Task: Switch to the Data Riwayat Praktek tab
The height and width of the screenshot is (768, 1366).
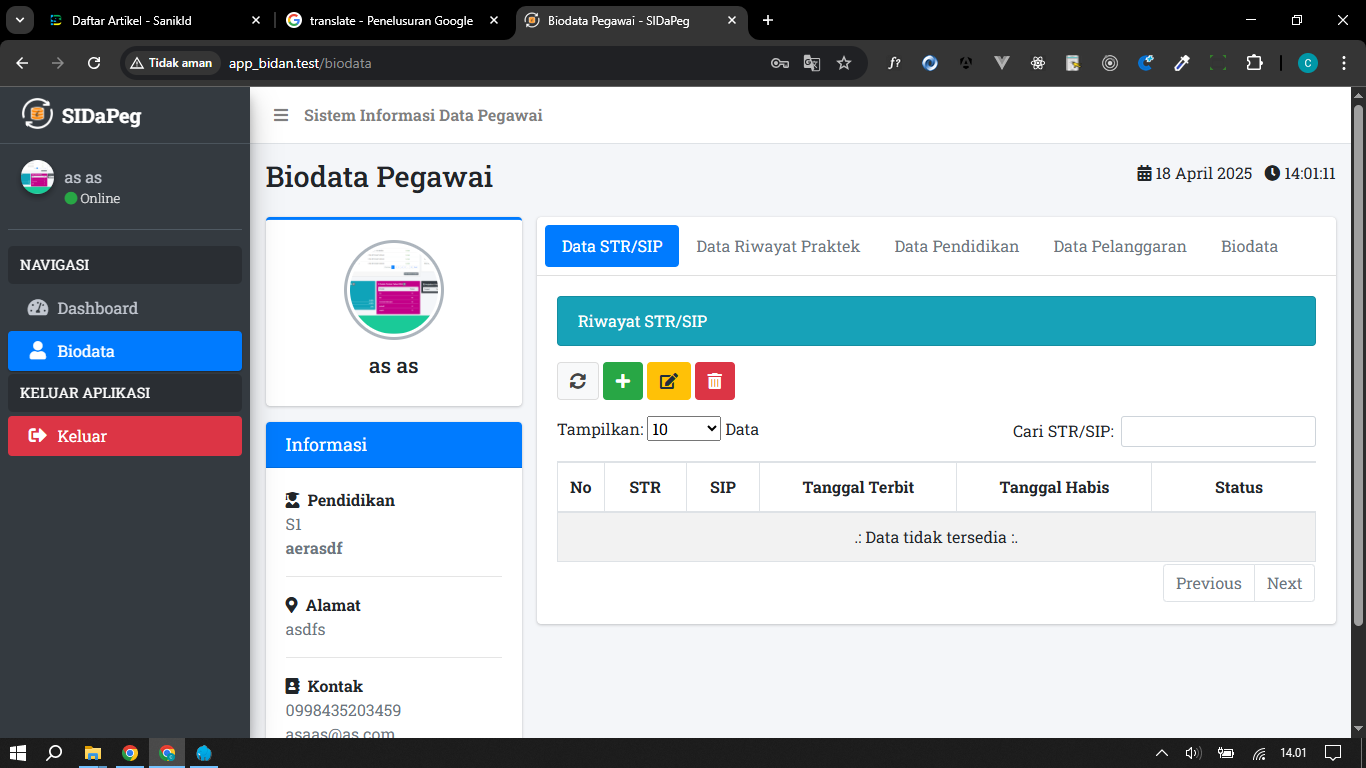Action: tap(778, 246)
